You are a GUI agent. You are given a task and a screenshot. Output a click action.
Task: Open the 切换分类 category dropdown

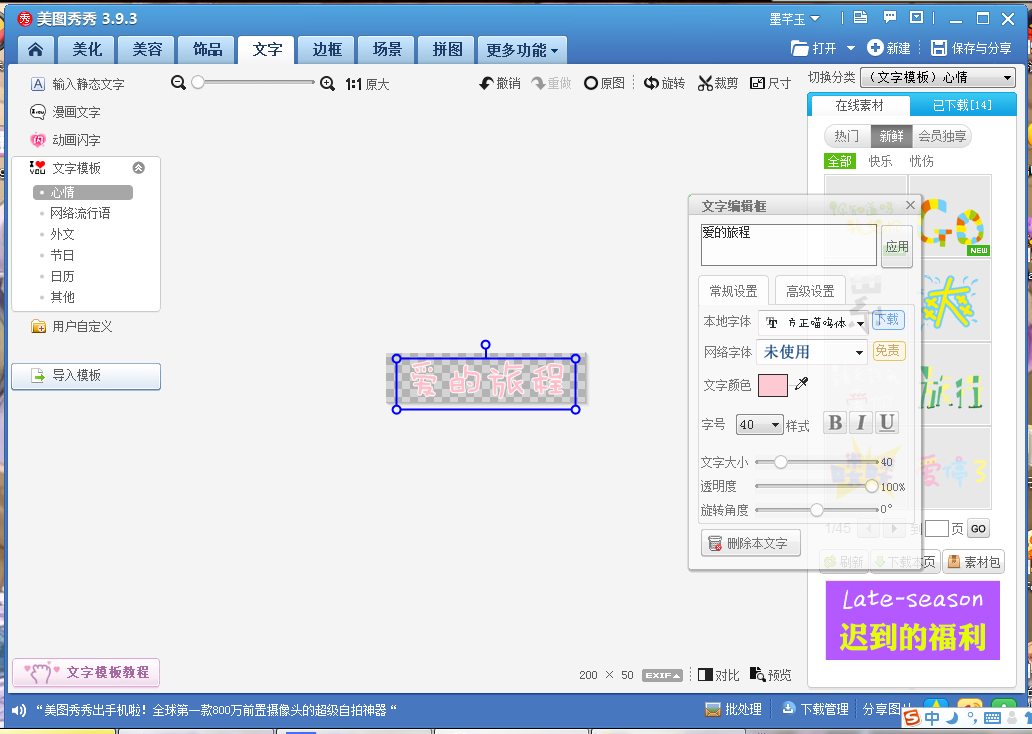pos(938,78)
